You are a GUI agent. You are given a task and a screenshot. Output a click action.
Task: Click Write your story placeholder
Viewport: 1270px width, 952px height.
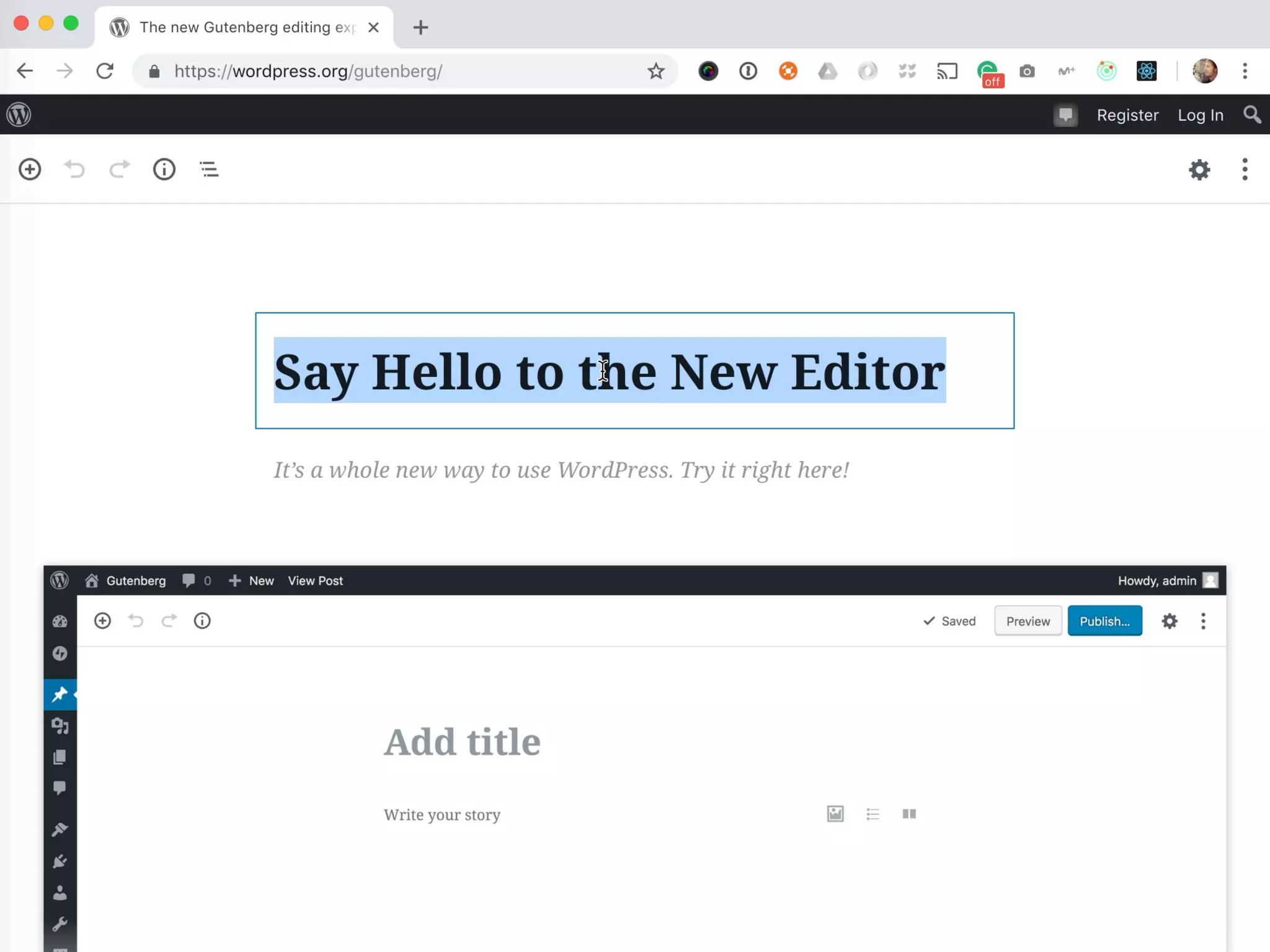[x=442, y=814]
